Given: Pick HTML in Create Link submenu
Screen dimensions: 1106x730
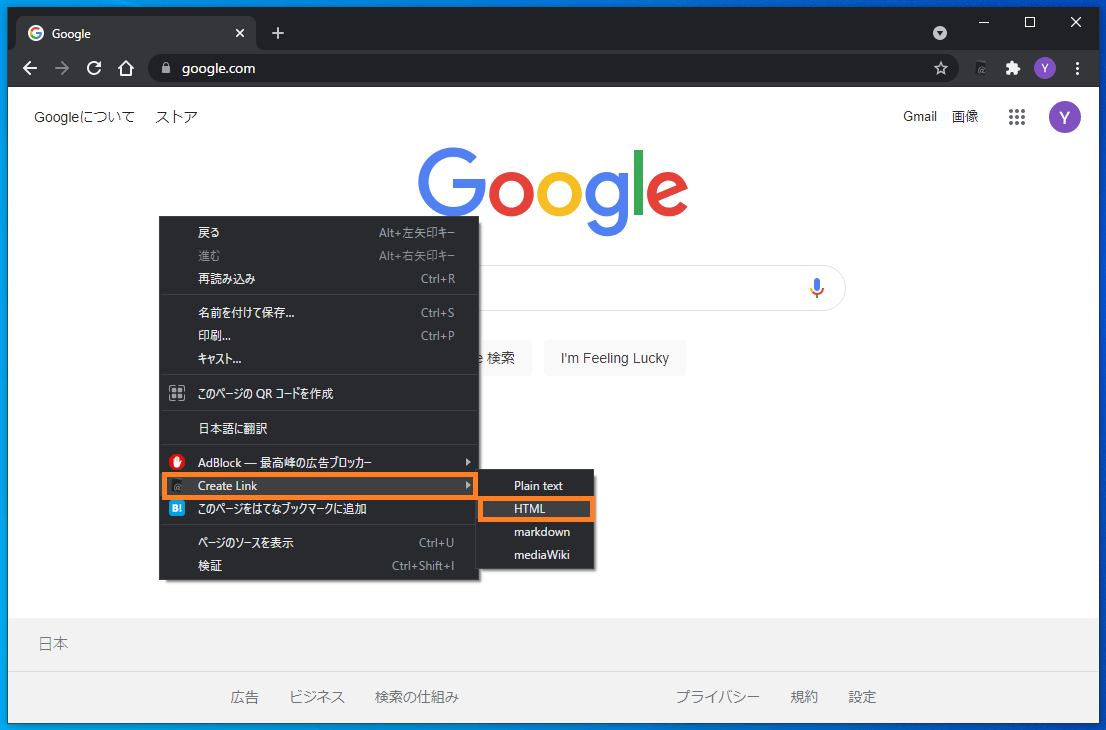Looking at the screenshot, I should 536,509.
